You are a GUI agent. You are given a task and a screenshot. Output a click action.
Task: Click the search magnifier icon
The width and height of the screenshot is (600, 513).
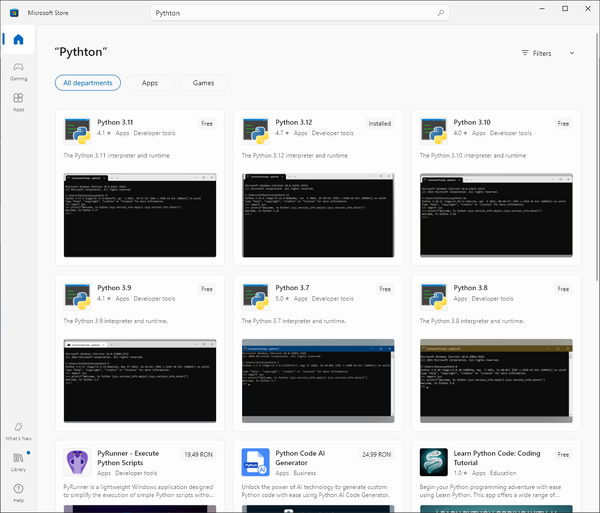[x=440, y=13]
